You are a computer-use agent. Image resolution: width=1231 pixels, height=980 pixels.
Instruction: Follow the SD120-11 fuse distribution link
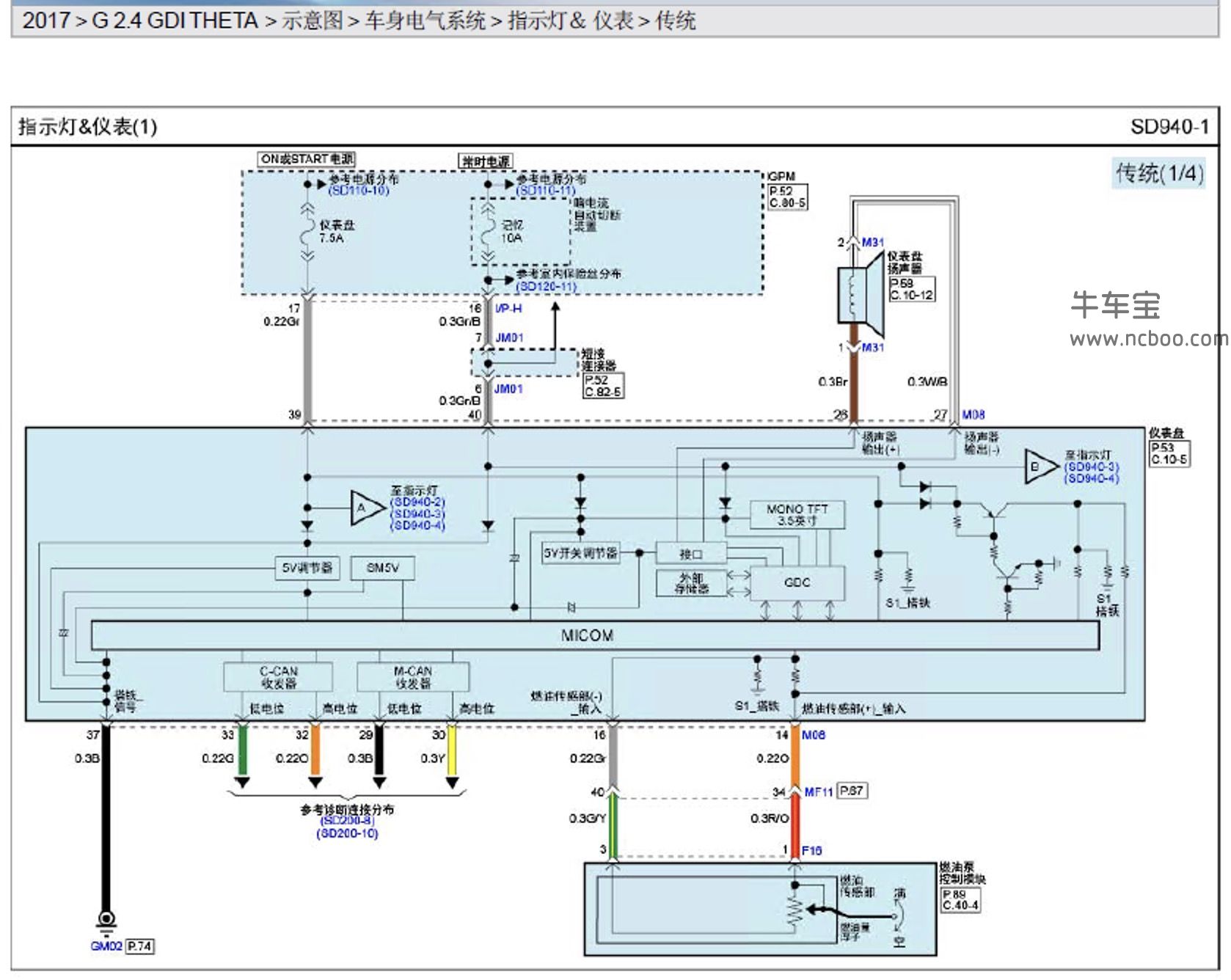(x=546, y=286)
